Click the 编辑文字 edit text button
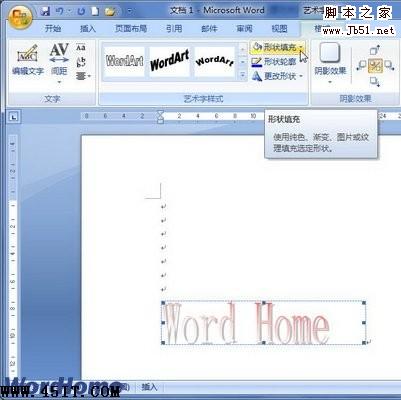 click(28, 60)
